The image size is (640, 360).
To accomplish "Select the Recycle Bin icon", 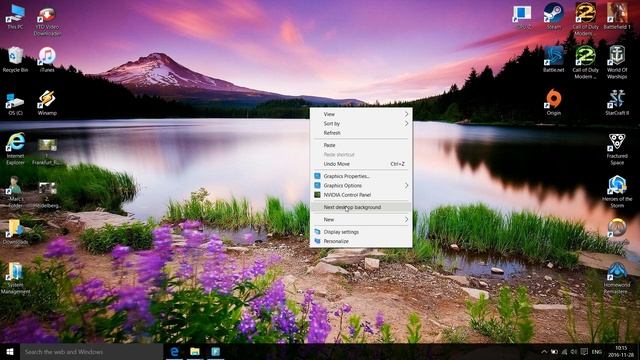I will click(x=15, y=60).
